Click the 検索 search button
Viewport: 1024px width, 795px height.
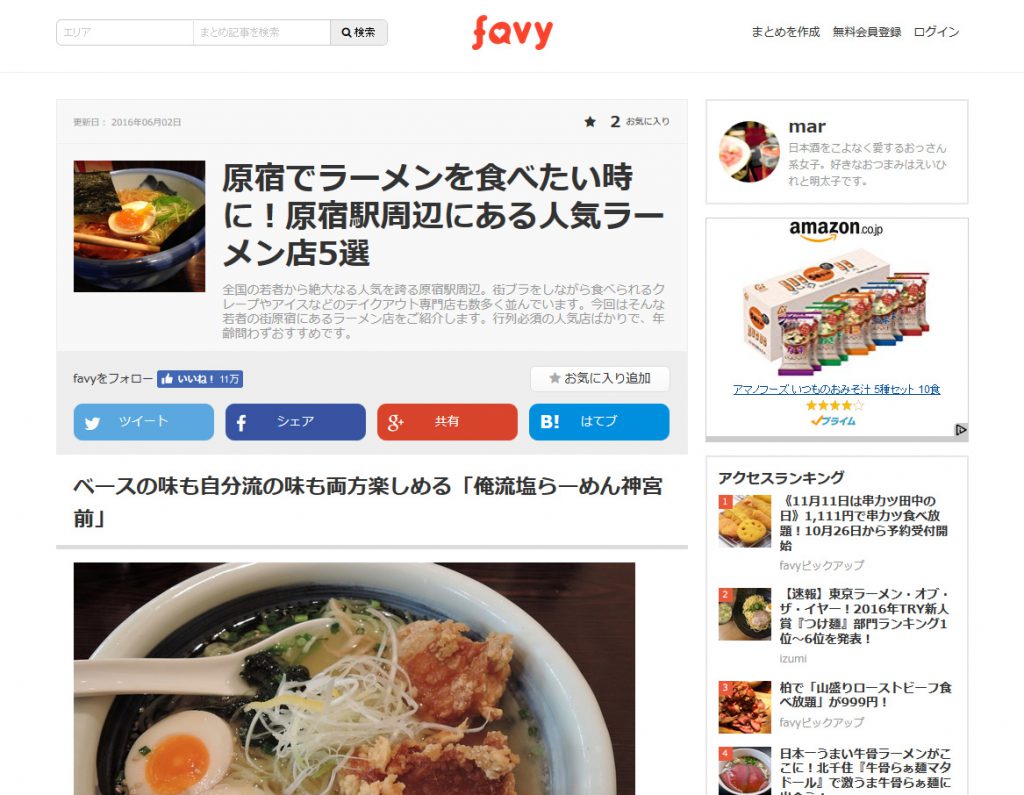359,32
